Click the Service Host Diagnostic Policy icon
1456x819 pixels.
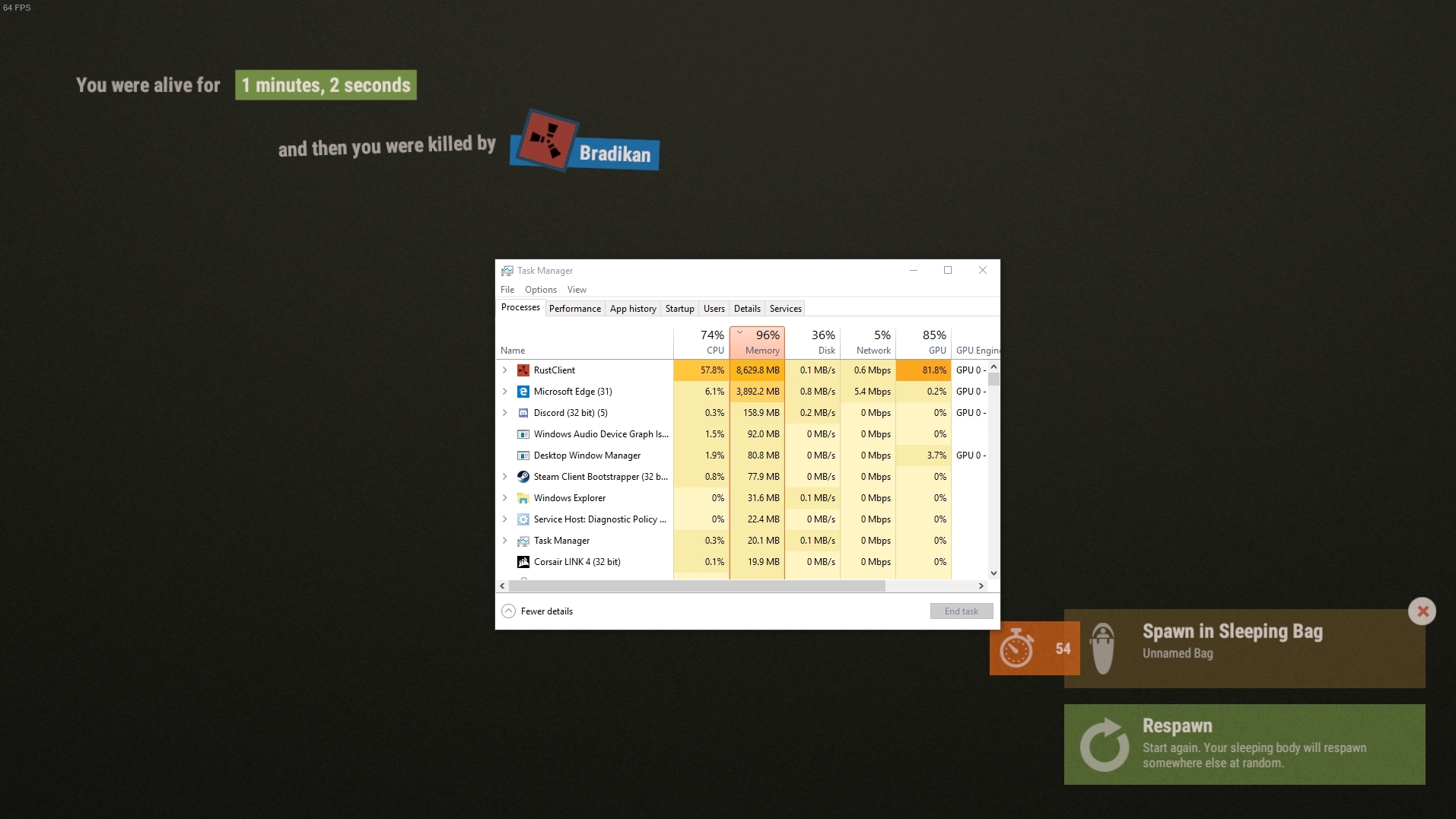tap(523, 519)
